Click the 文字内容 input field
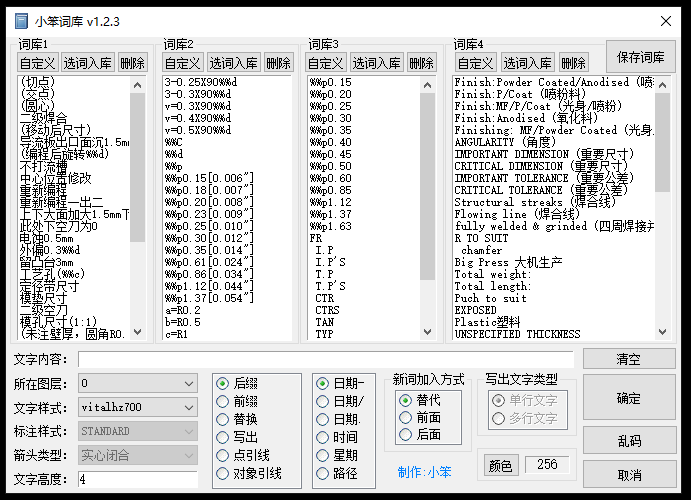This screenshot has width=691, height=500. point(325,359)
